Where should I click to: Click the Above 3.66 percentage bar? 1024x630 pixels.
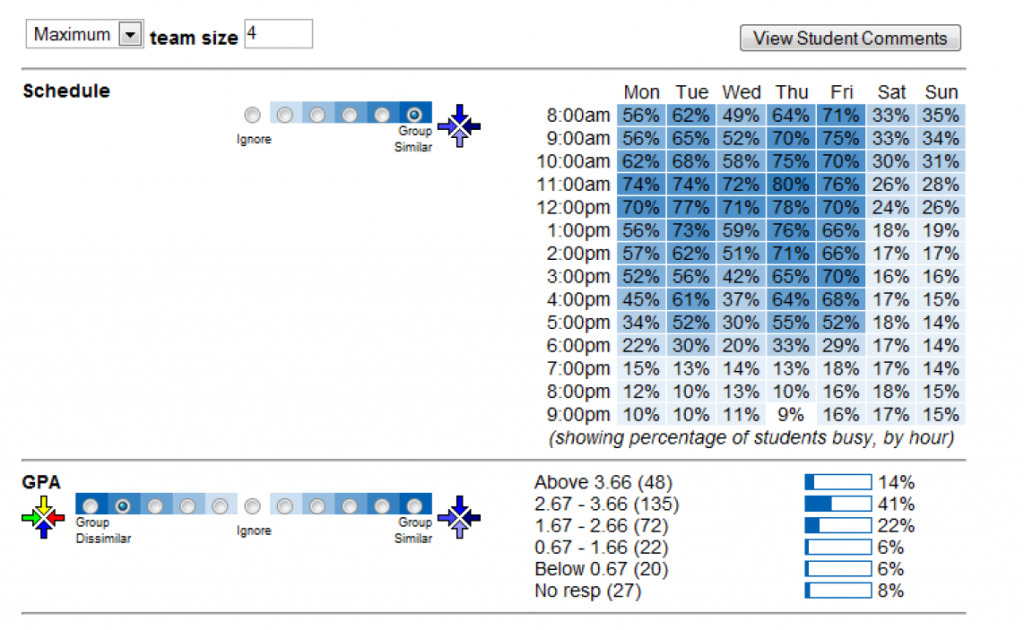coord(838,482)
